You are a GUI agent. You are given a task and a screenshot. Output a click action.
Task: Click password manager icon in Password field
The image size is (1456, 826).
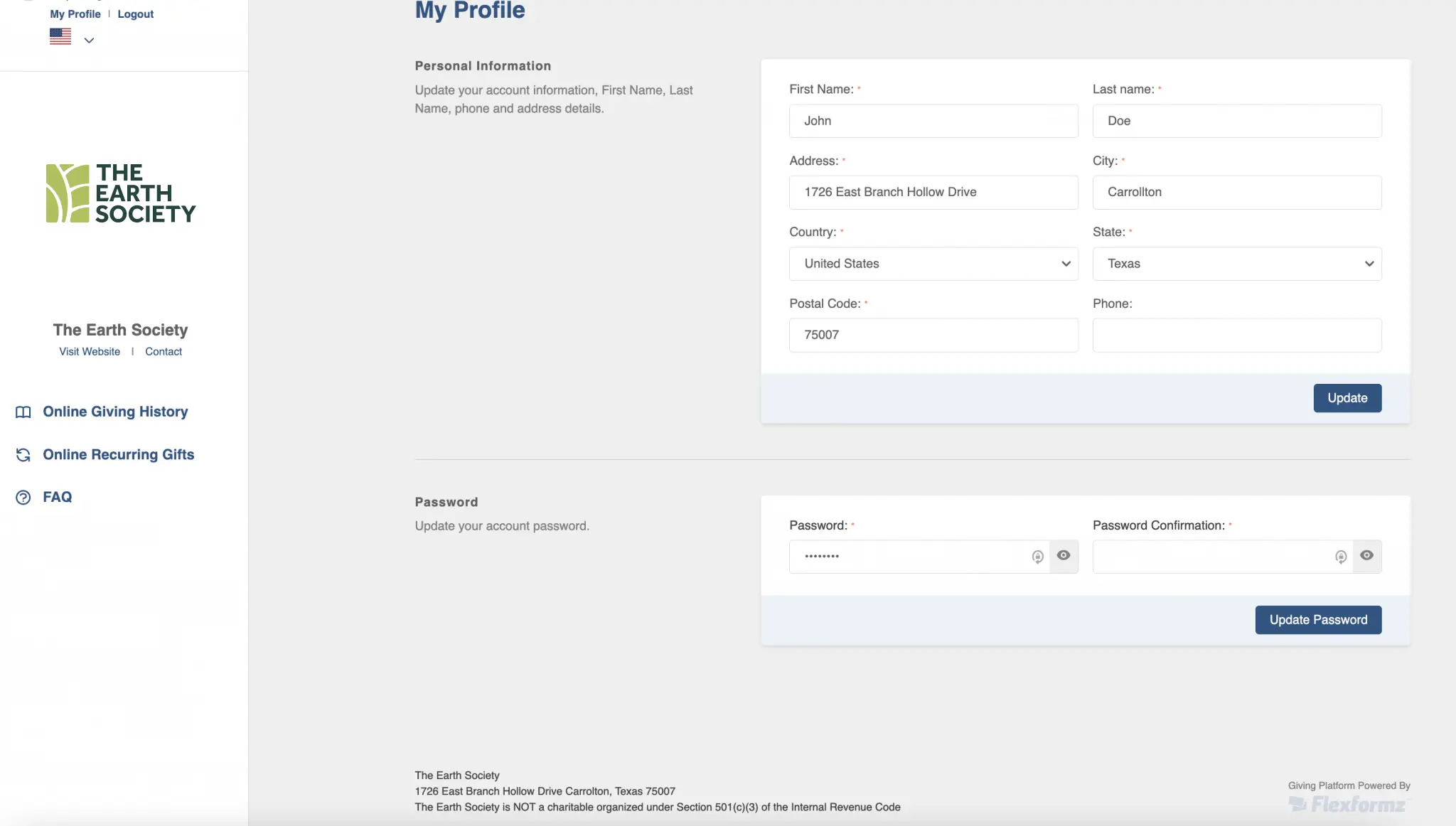coord(1037,557)
